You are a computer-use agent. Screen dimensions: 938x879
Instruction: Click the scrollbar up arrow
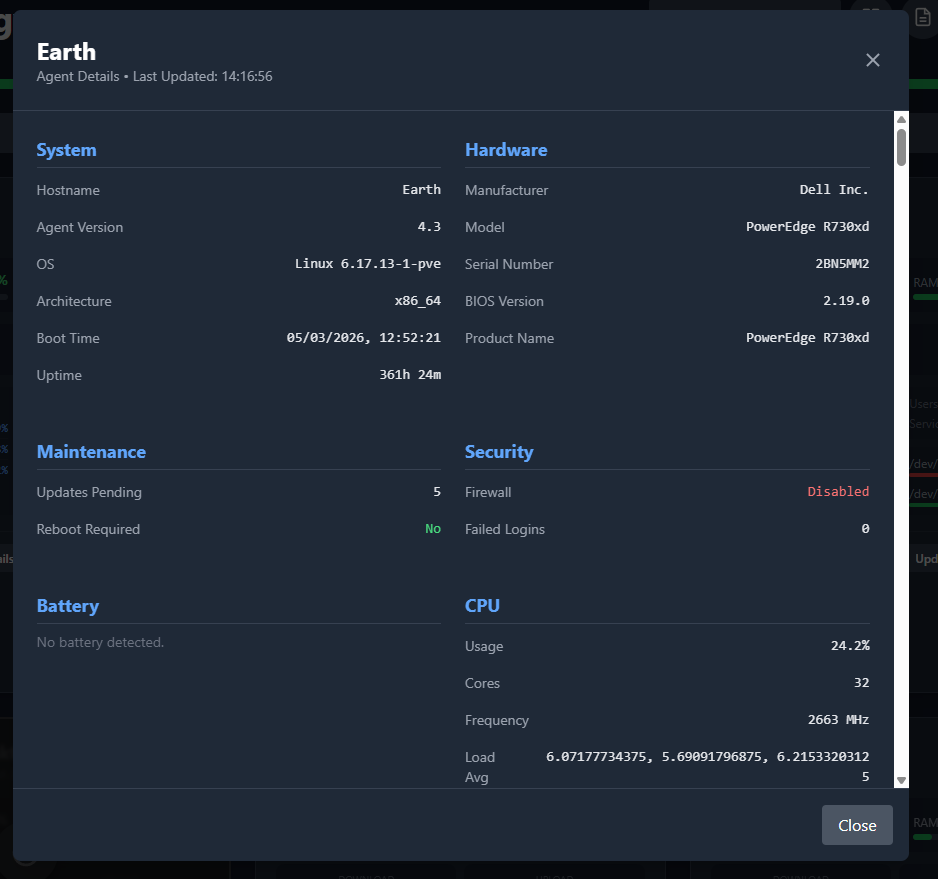[901, 119]
